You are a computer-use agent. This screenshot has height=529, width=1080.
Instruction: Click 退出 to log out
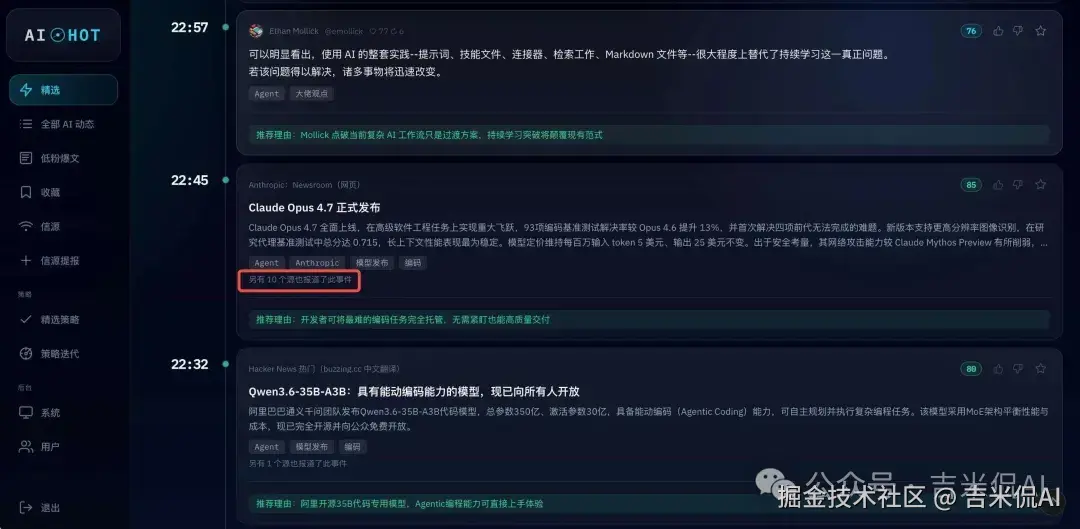click(63, 508)
